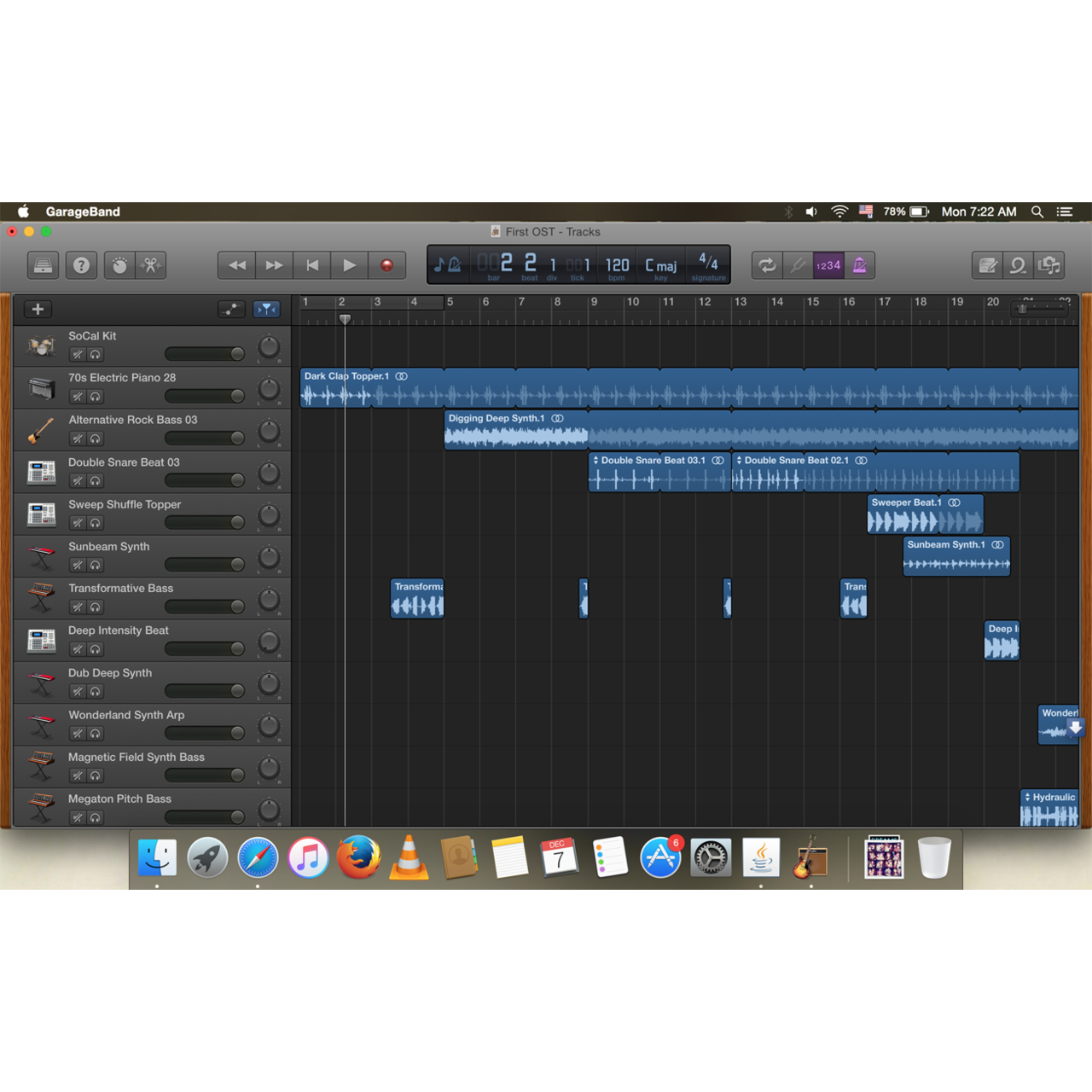Click the 70s Electric Piano 28 volume slider
This screenshot has width=1092, height=1092.
(x=205, y=396)
